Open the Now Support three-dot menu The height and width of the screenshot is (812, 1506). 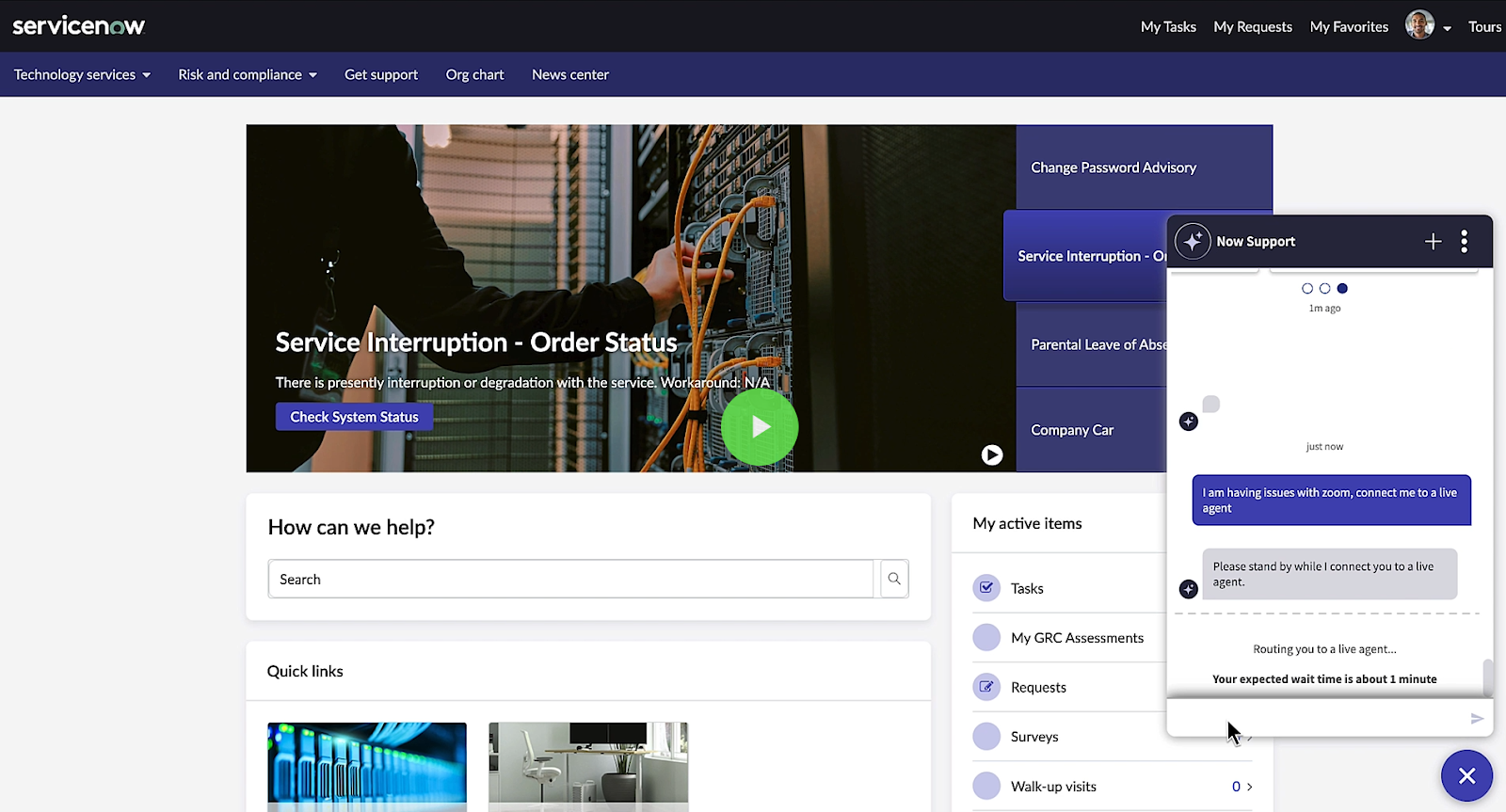[1464, 242]
